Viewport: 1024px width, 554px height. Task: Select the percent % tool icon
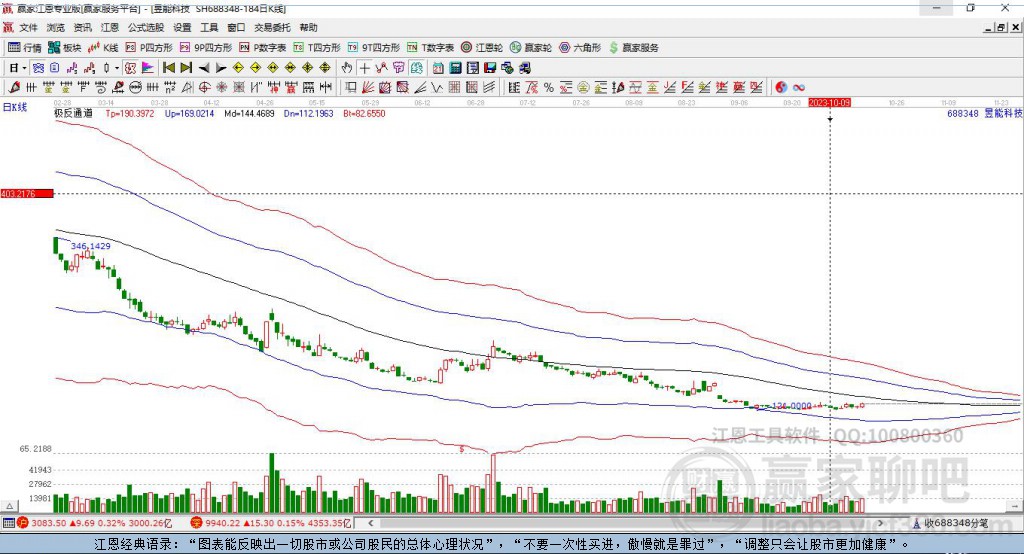[x=549, y=87]
